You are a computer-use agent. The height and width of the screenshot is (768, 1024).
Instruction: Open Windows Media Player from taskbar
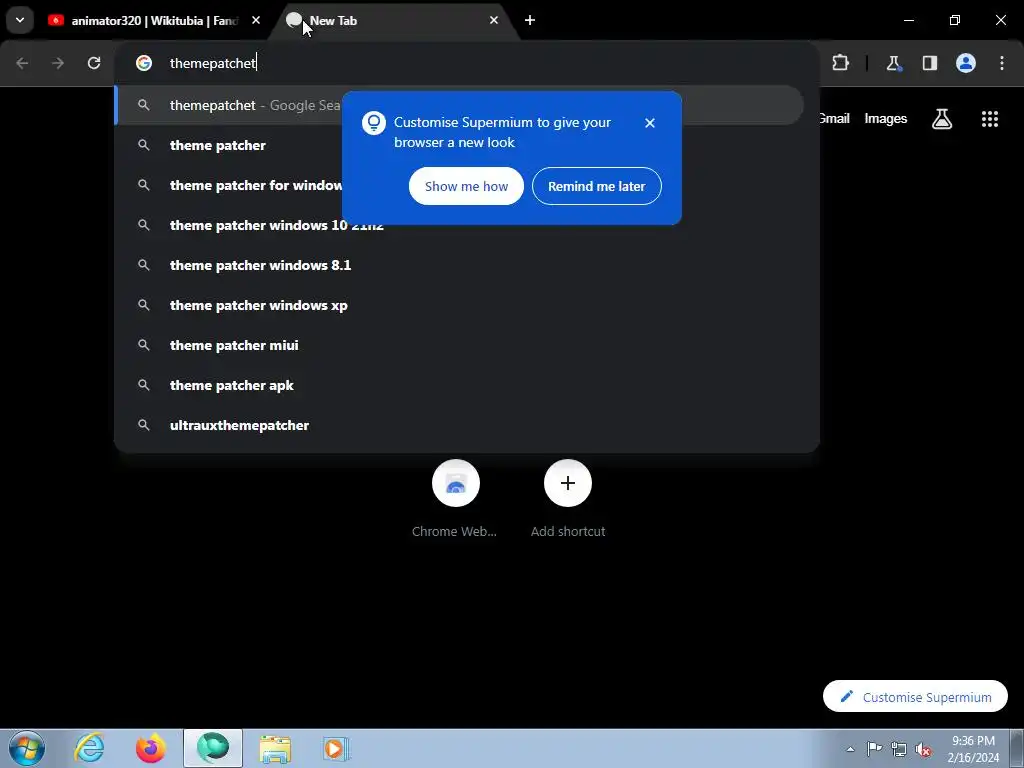(336, 748)
